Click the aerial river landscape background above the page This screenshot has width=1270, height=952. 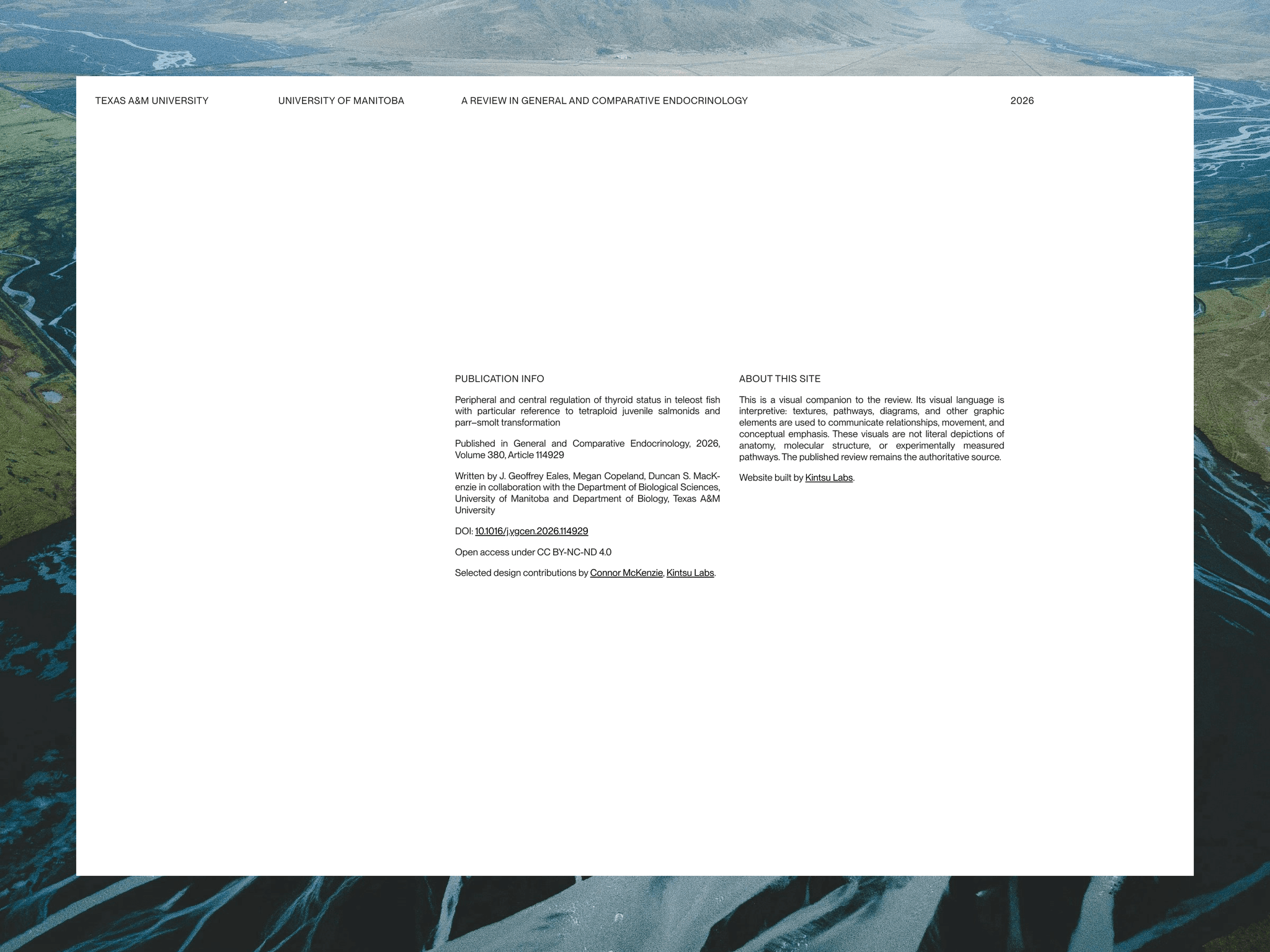[635, 37]
